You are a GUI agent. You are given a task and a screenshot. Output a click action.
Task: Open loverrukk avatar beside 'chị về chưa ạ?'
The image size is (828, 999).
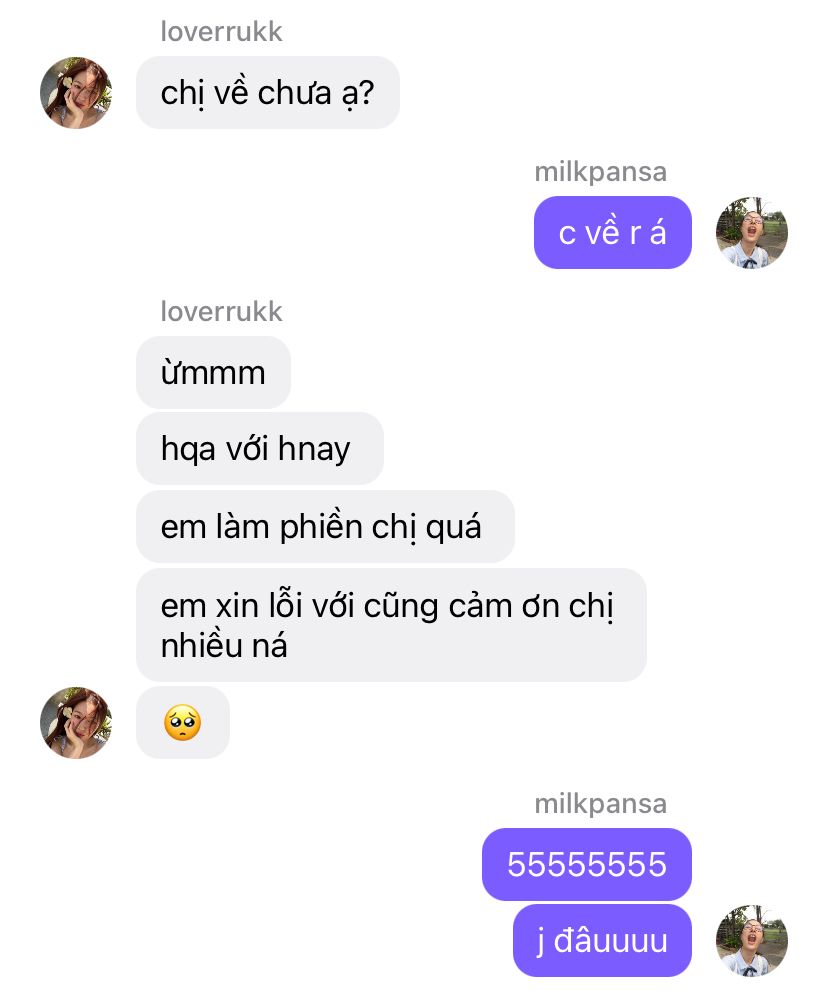click(76, 92)
